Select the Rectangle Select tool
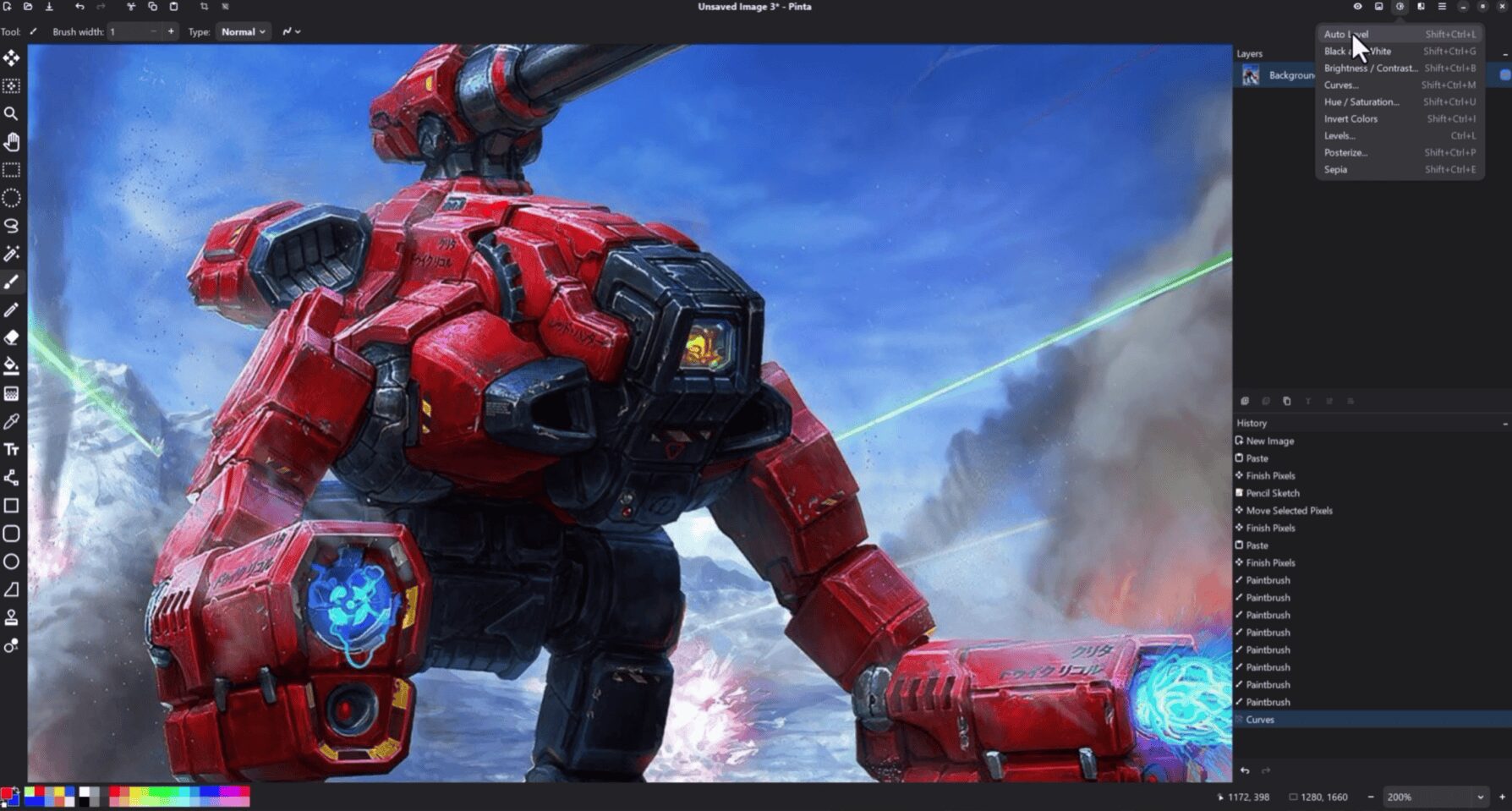Image resolution: width=1512 pixels, height=811 pixels. (x=11, y=170)
